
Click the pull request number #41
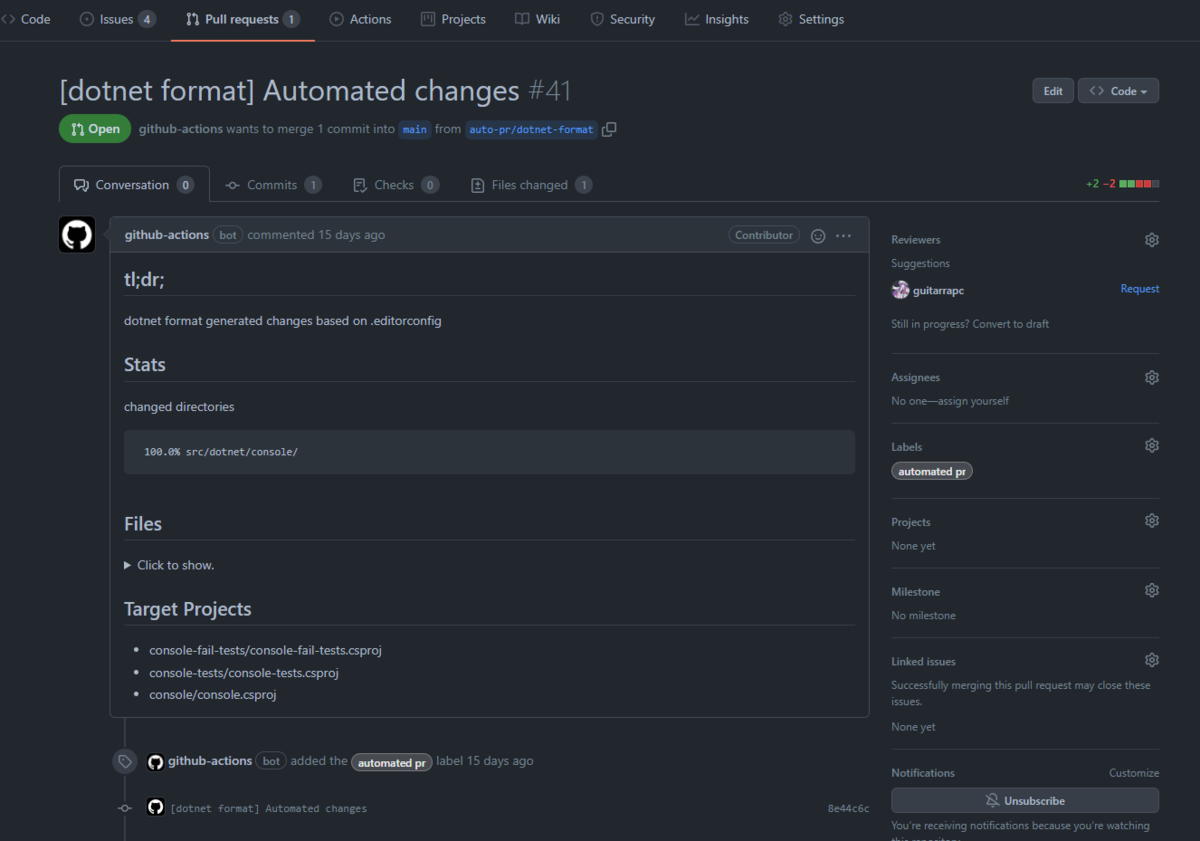549,91
